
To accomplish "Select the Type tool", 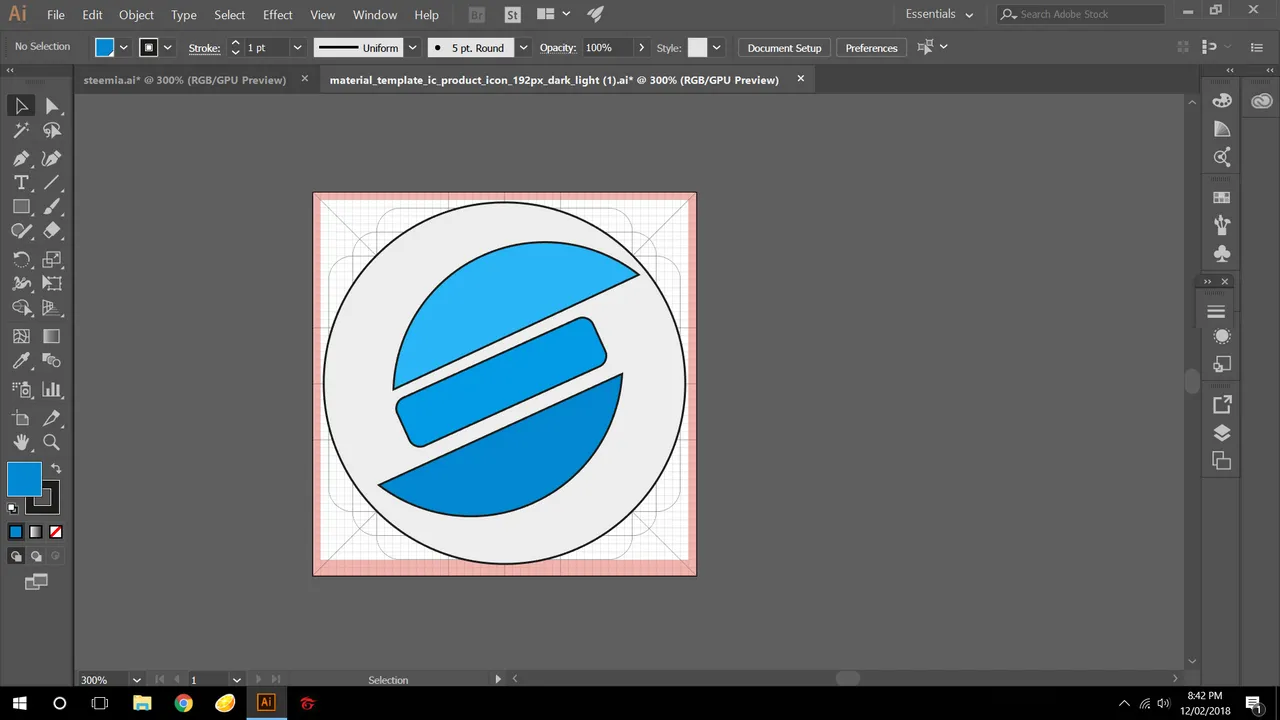I will (x=21, y=183).
